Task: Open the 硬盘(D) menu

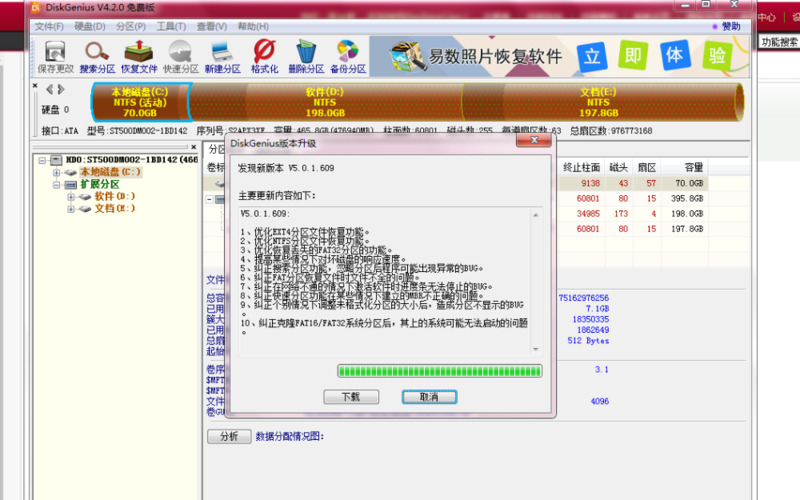Action: click(90, 27)
